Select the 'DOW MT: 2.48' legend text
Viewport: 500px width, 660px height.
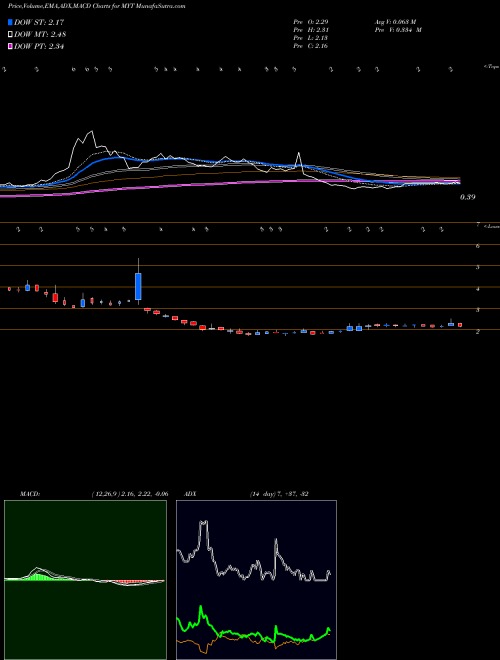pyautogui.click(x=40, y=35)
